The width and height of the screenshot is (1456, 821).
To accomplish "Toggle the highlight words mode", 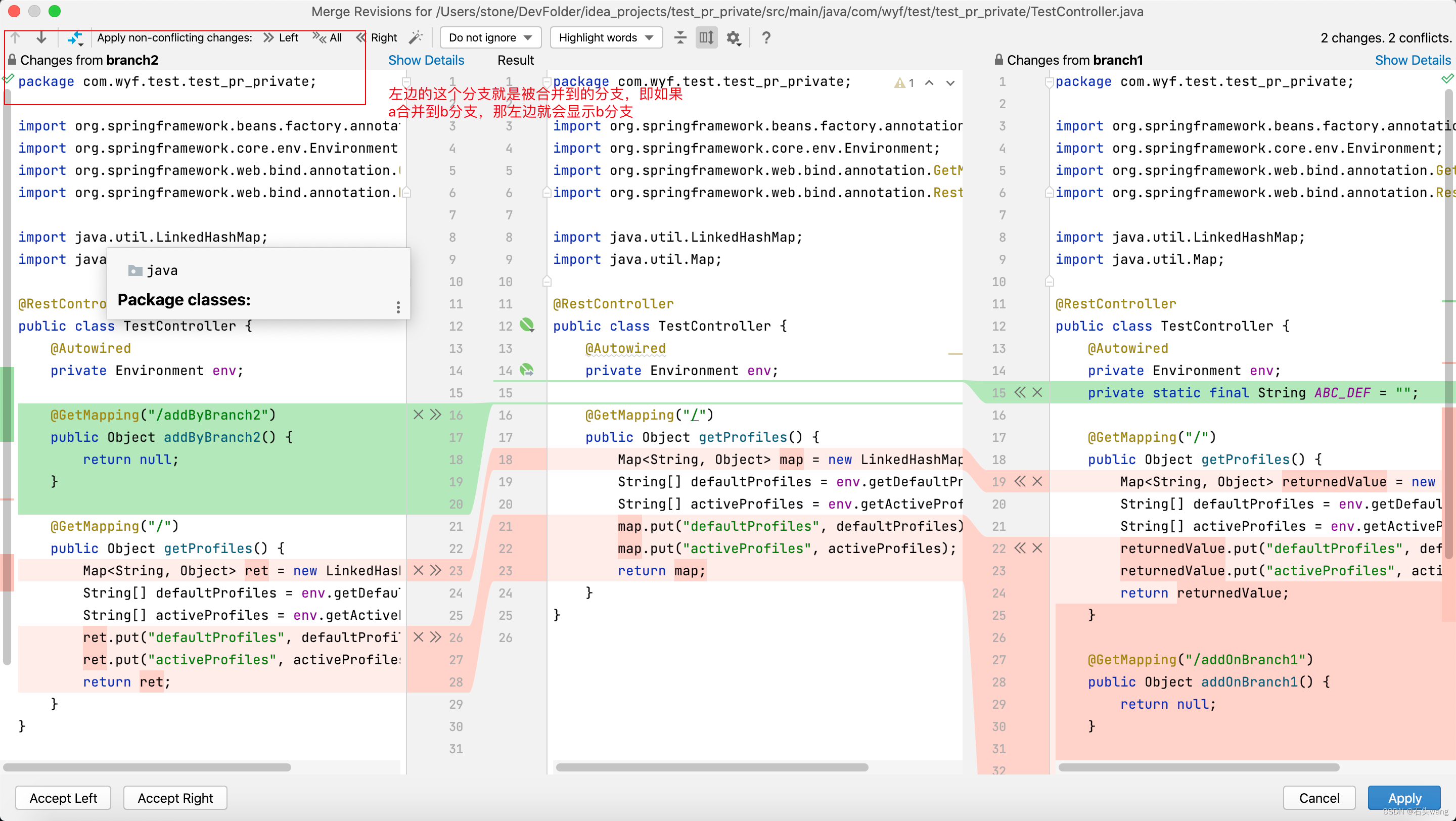I will point(604,38).
